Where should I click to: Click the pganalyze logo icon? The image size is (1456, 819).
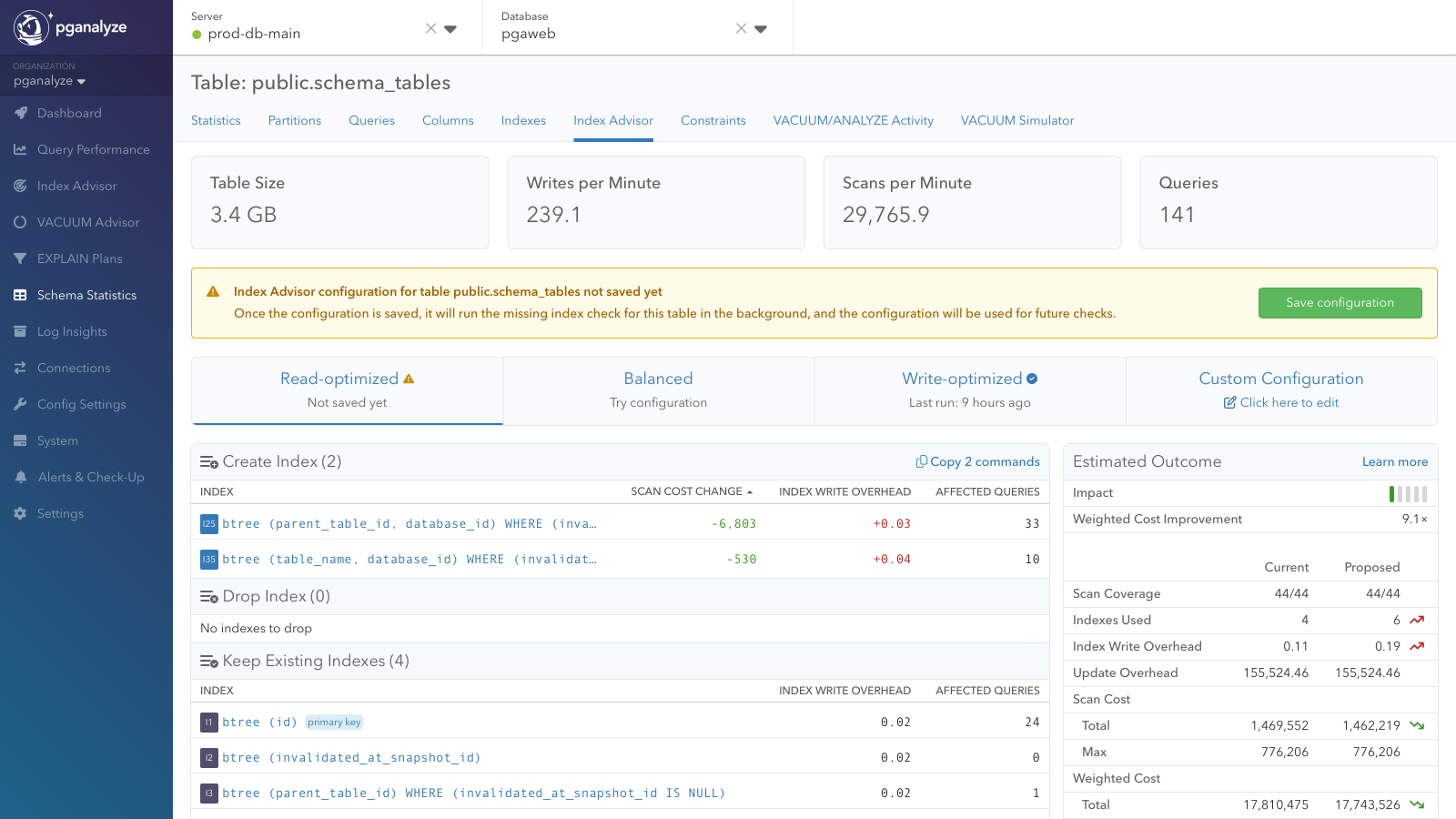point(31,27)
